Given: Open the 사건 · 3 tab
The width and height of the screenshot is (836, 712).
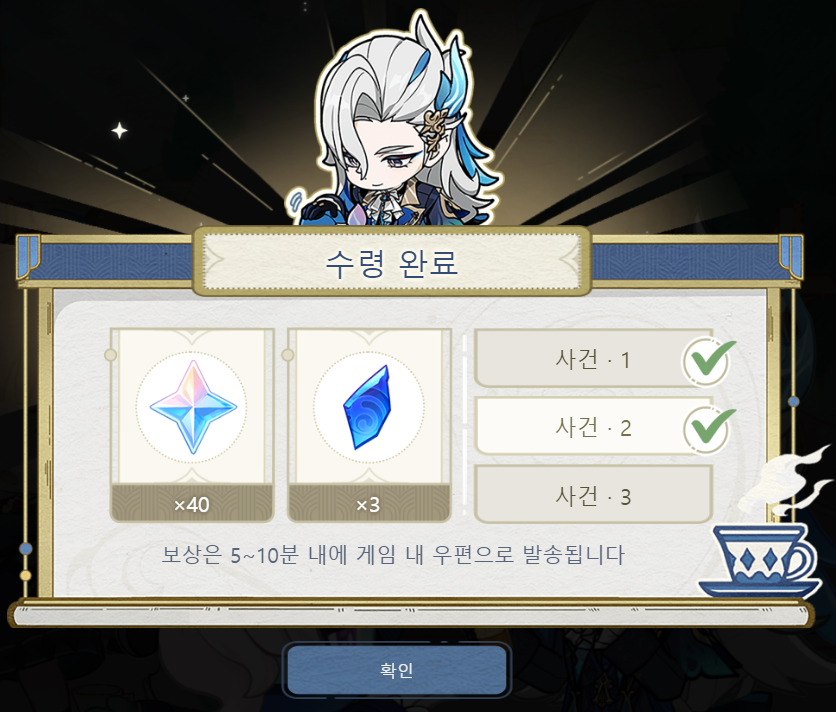Looking at the screenshot, I should [593, 495].
